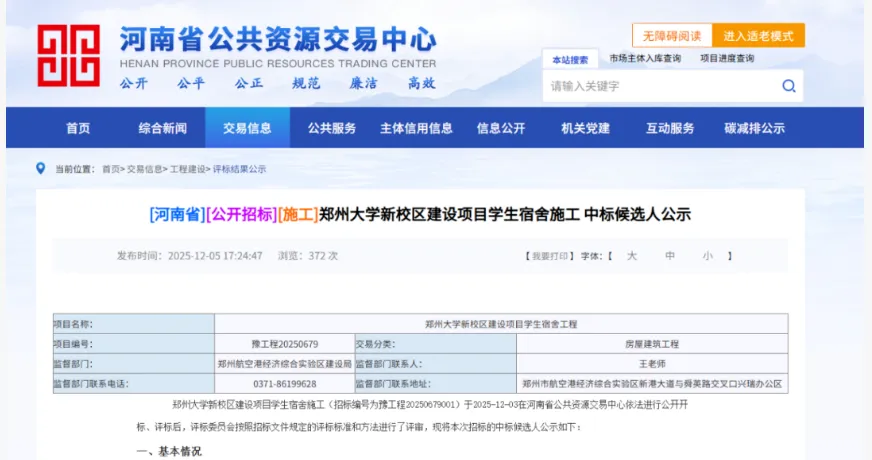
Task: Click the blue location pin icon
Action: [x=41, y=168]
